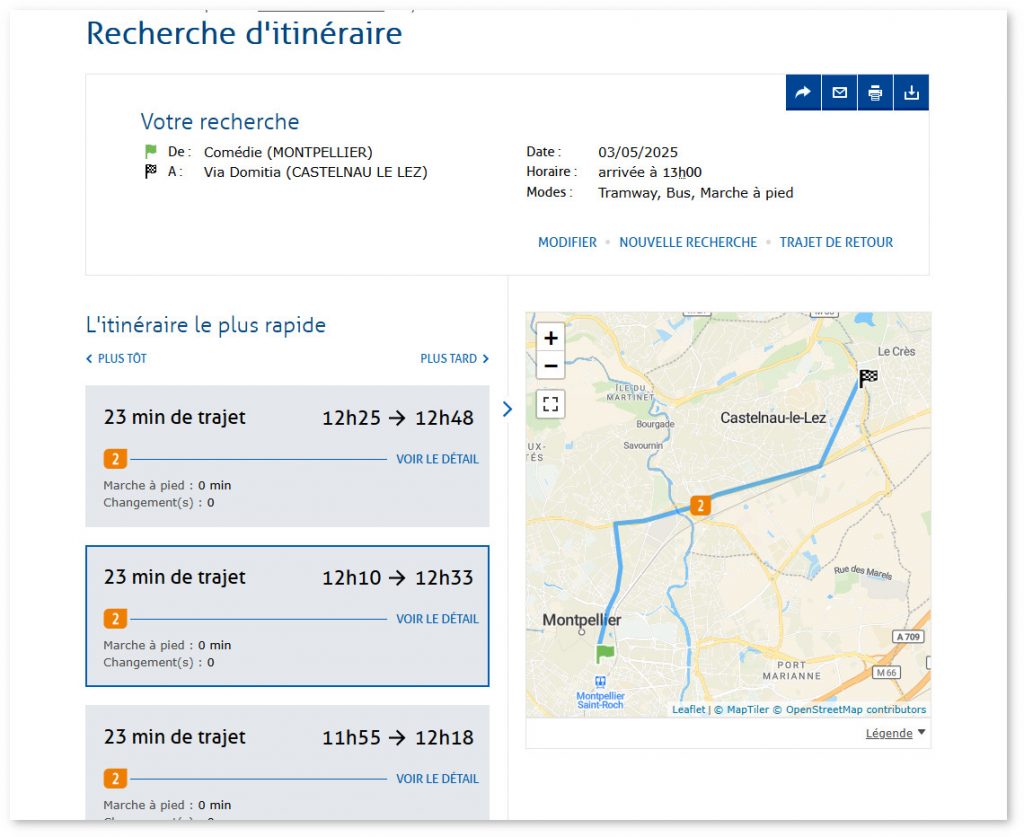The height and width of the screenshot is (837, 1024).
Task: Show later trips via PLUS TARD
Action: pos(455,358)
